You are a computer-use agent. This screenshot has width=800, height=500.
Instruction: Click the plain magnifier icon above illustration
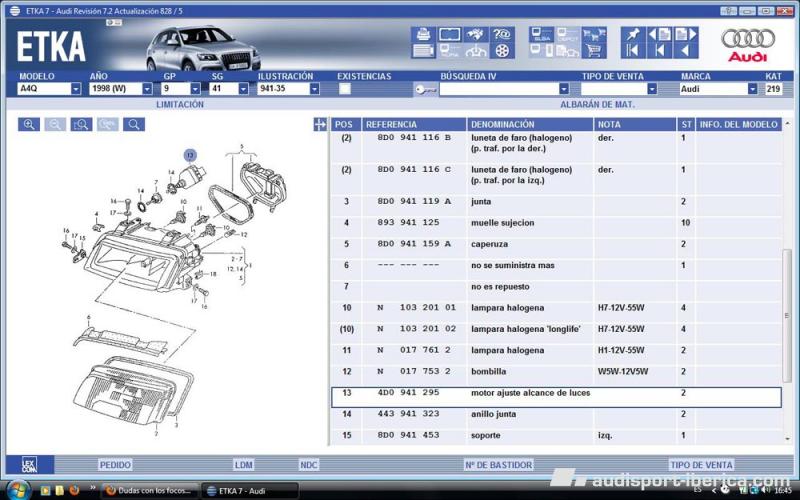click(134, 124)
